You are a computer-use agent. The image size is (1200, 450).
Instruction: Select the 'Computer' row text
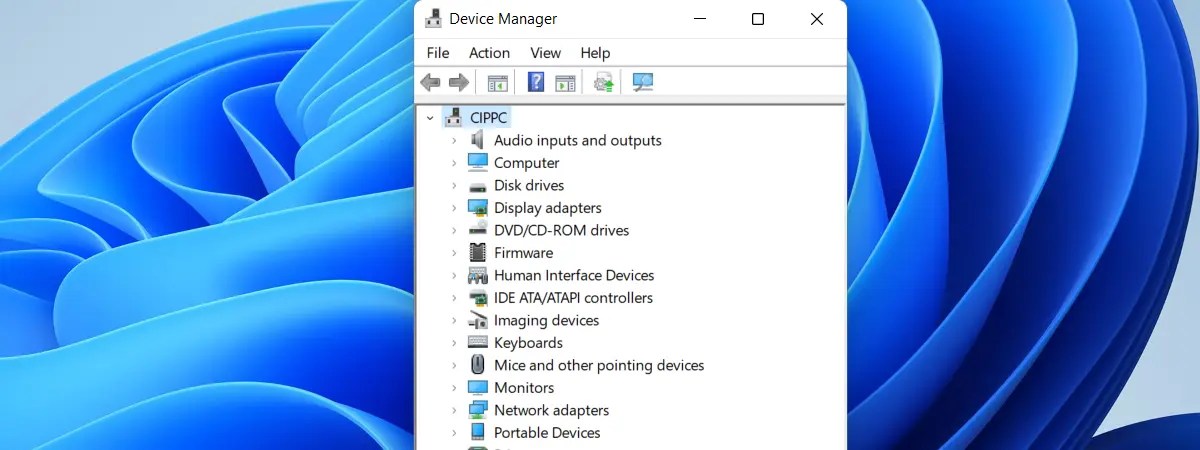(x=527, y=163)
